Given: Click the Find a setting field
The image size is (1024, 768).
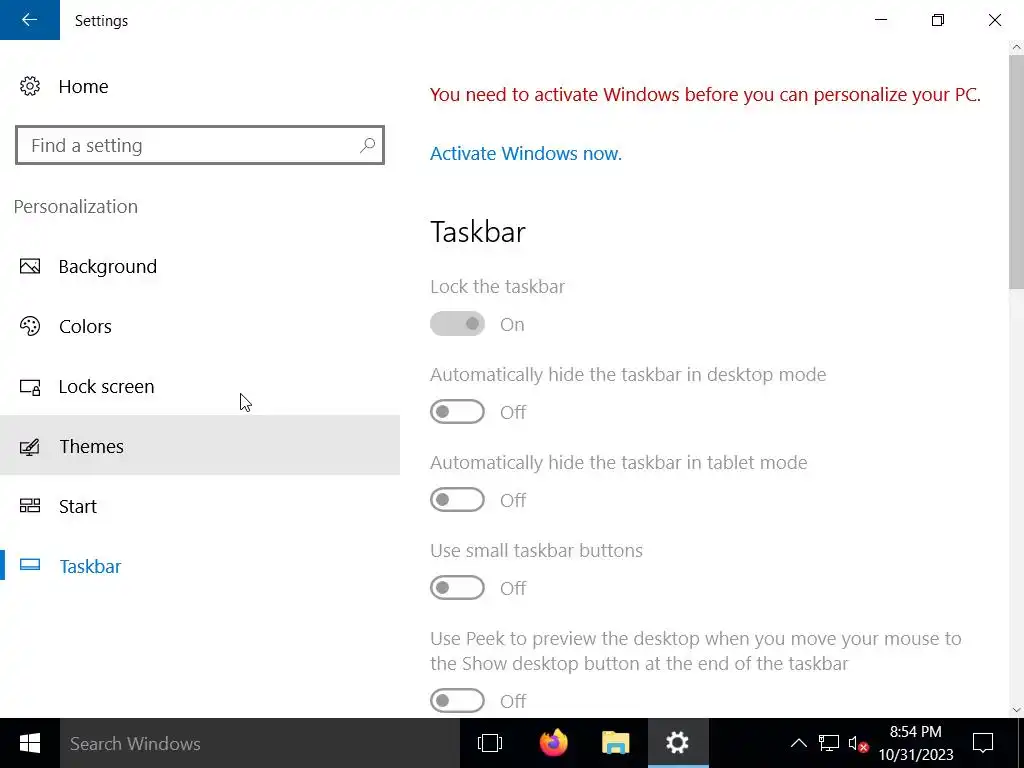Looking at the screenshot, I should [x=200, y=145].
